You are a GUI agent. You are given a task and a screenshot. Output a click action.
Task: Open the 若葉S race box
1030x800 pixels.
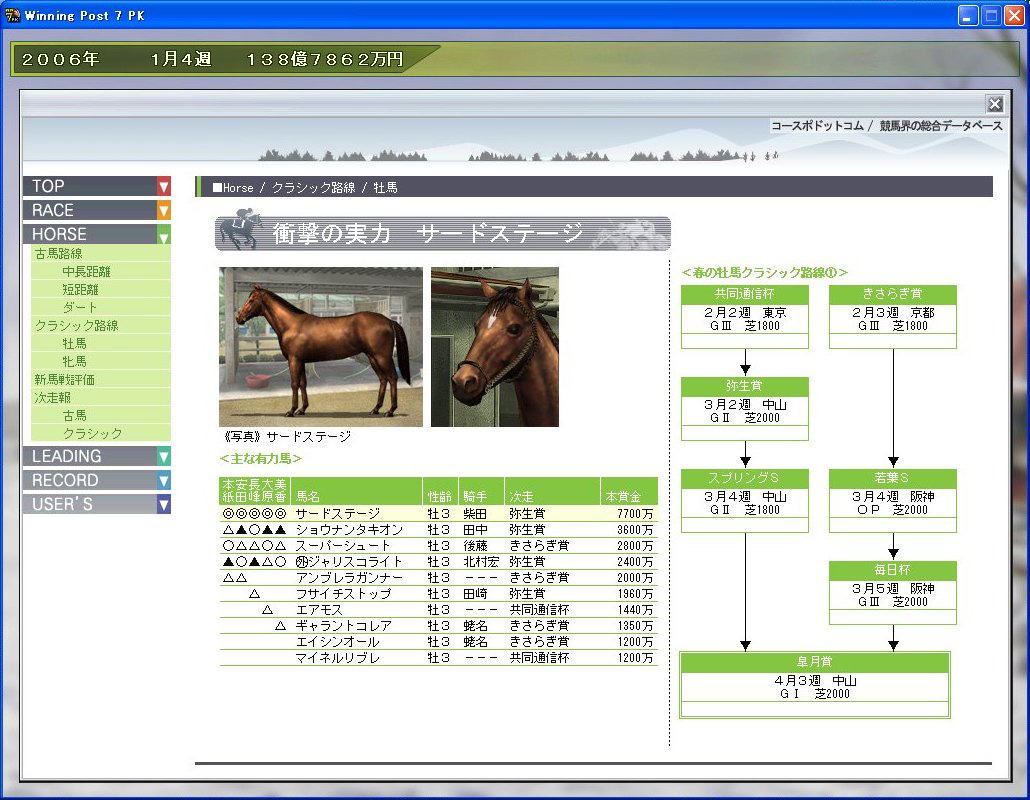(893, 500)
